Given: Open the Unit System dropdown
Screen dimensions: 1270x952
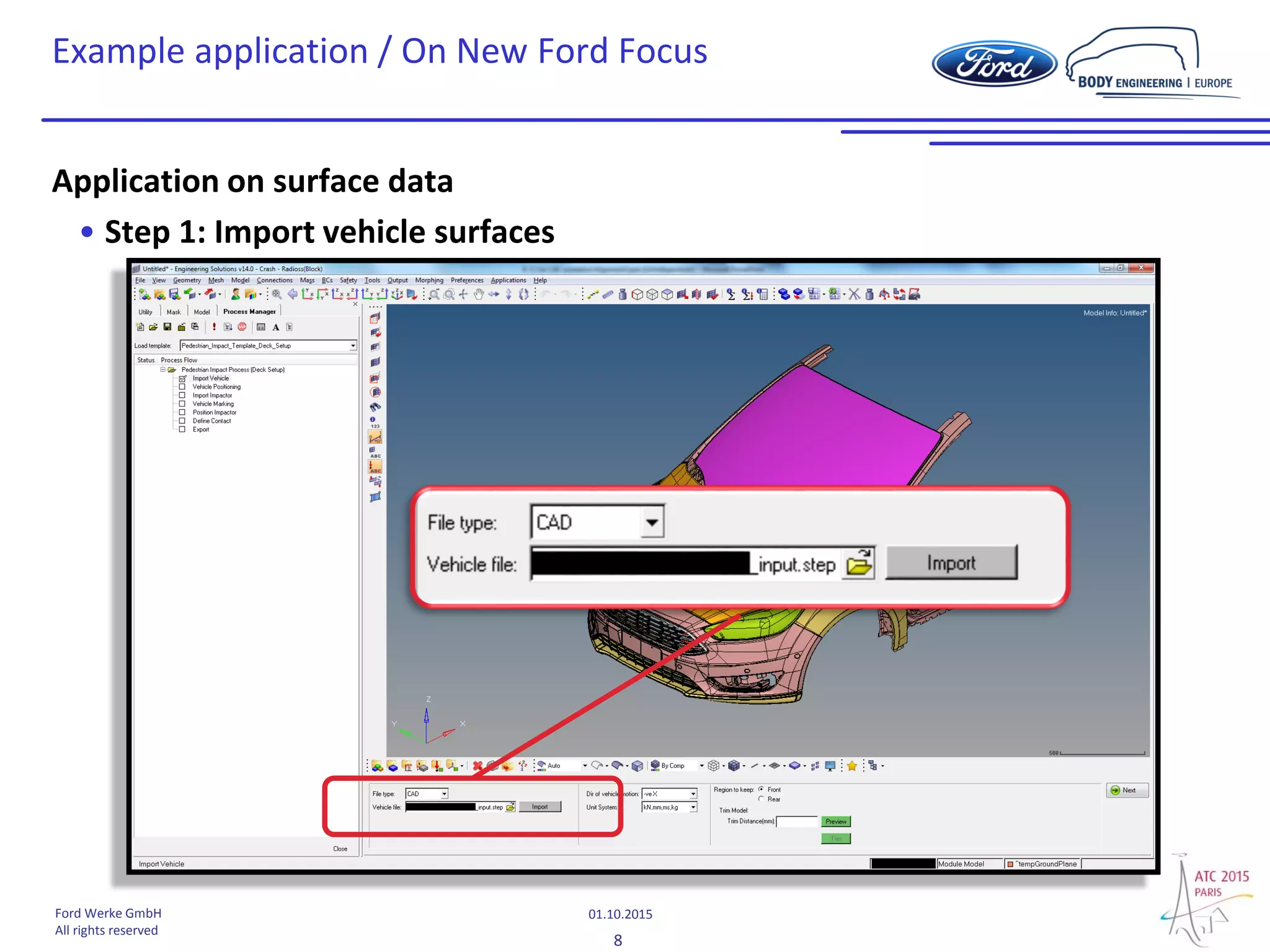Looking at the screenshot, I should [693, 807].
